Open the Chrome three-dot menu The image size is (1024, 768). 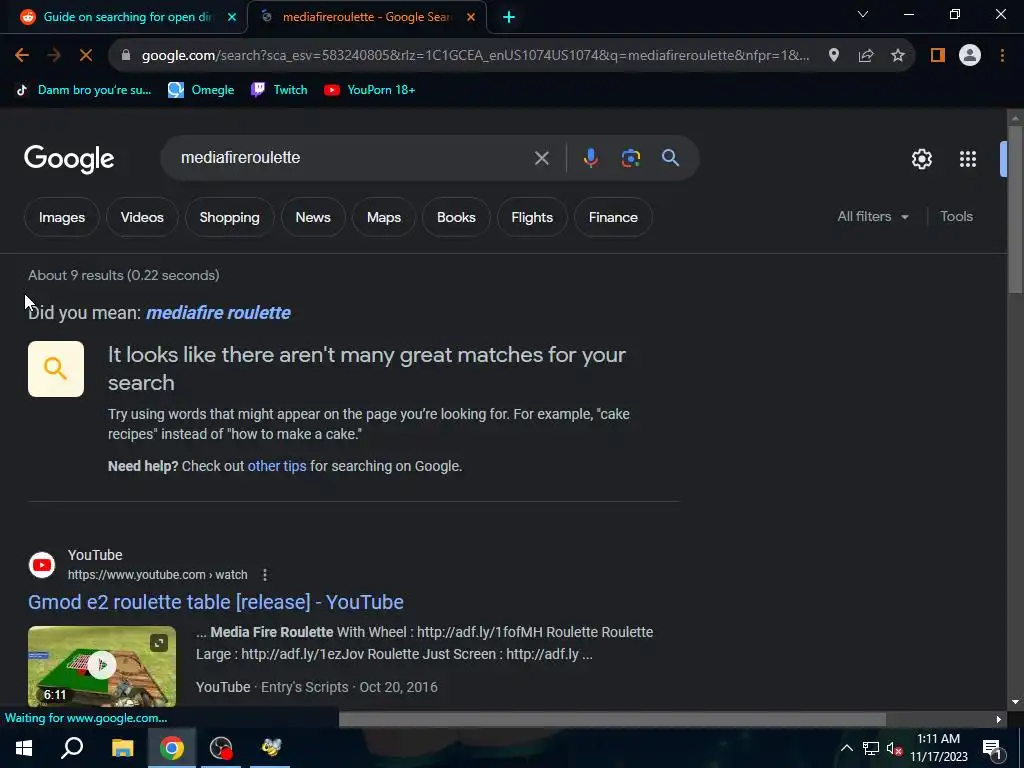click(x=1002, y=56)
